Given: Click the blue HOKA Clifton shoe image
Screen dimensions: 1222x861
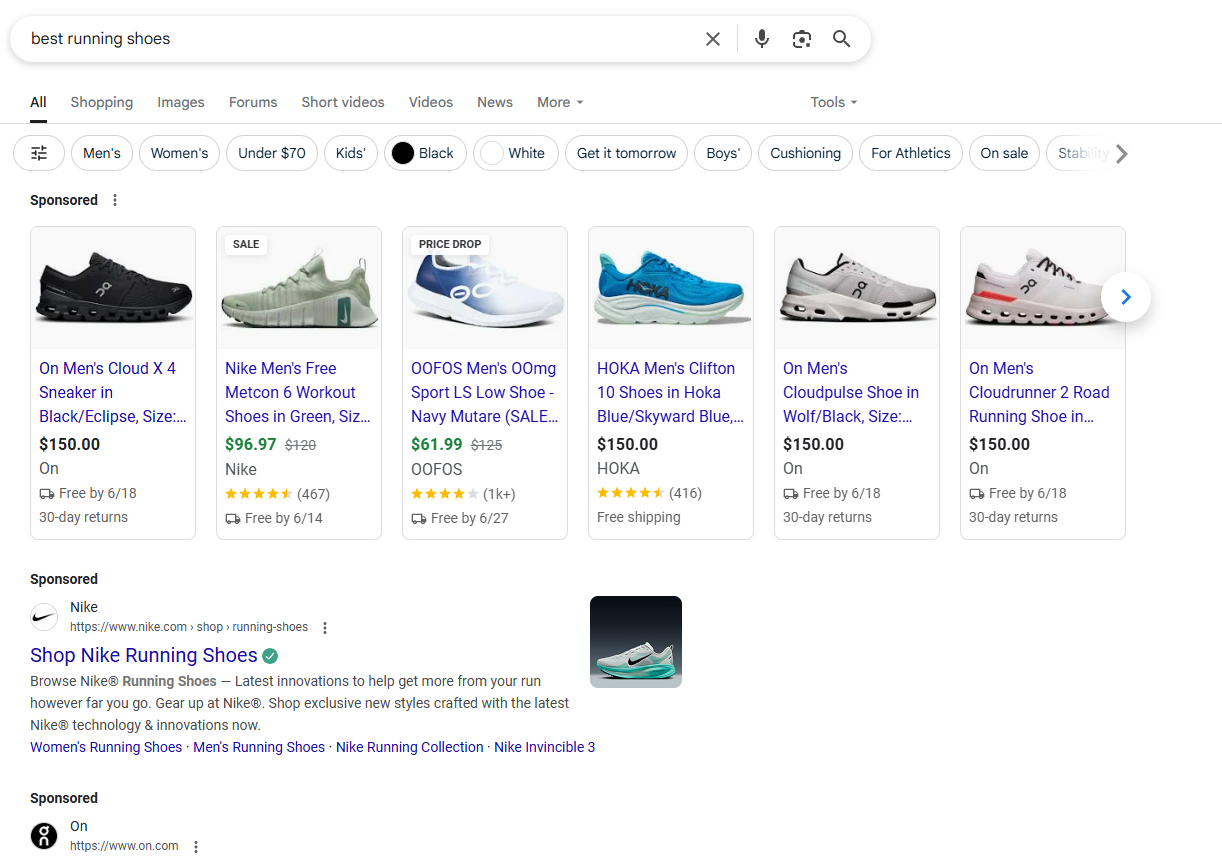Looking at the screenshot, I should coord(671,288).
